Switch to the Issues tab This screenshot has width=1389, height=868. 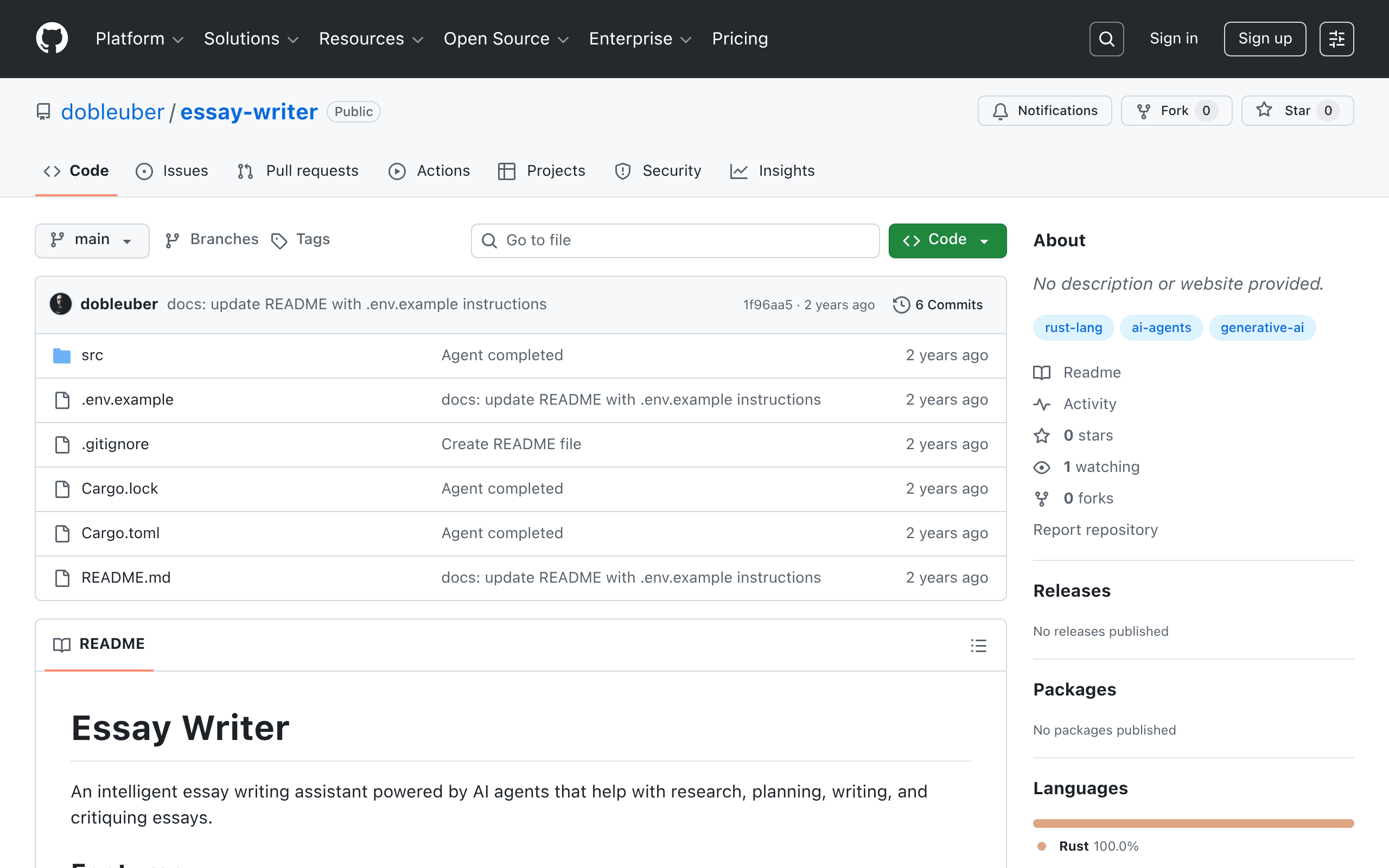[171, 171]
